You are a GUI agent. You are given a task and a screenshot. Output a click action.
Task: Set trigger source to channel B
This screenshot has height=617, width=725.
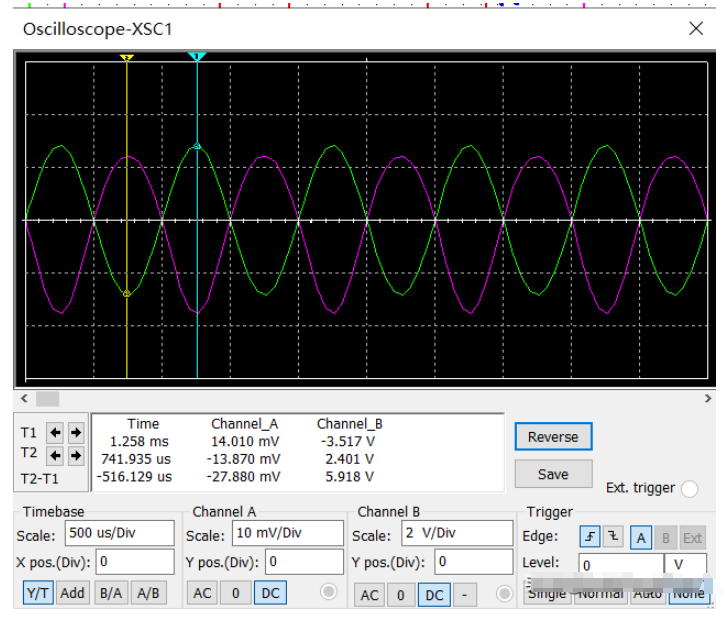(x=666, y=538)
